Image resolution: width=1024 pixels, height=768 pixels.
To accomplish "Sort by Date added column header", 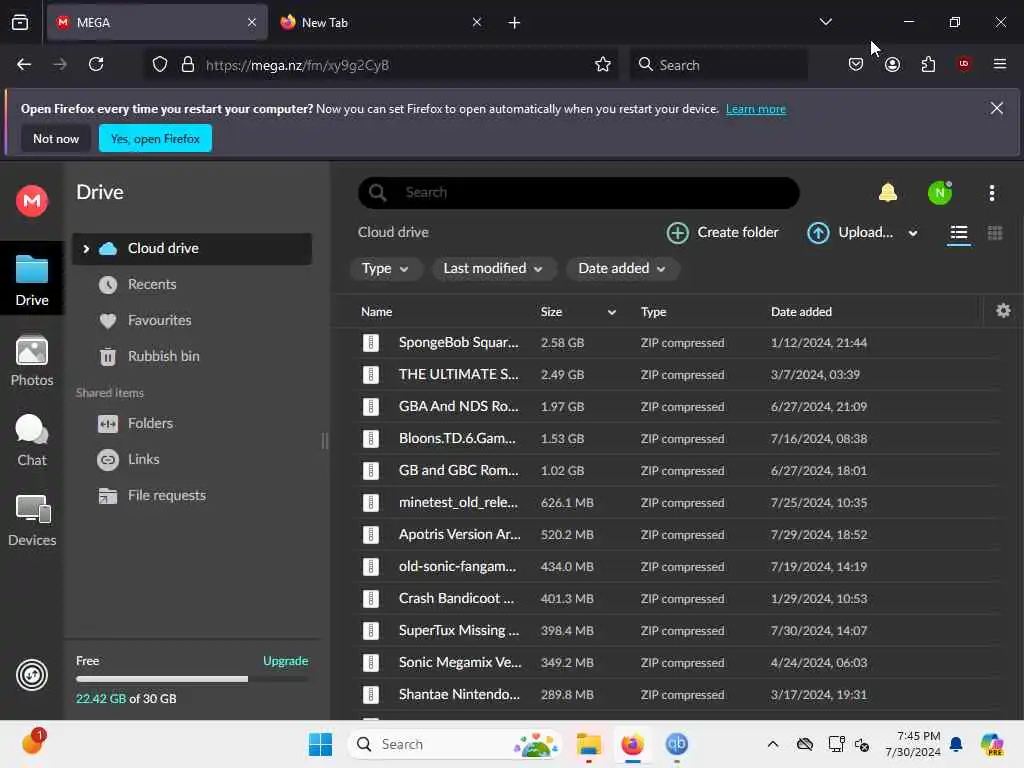I will (801, 312).
